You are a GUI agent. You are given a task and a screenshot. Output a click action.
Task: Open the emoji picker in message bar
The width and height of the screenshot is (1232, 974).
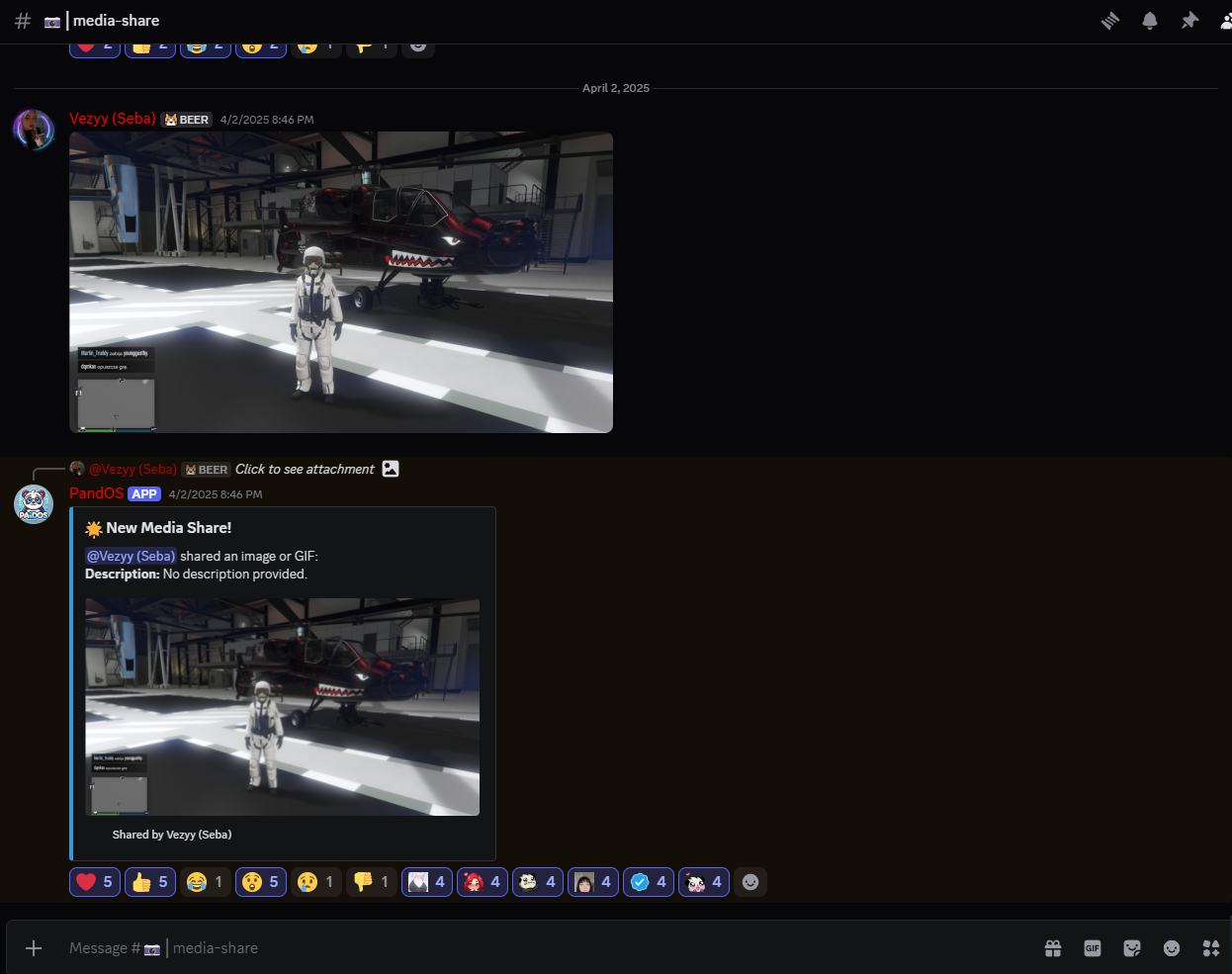[x=1172, y=948]
